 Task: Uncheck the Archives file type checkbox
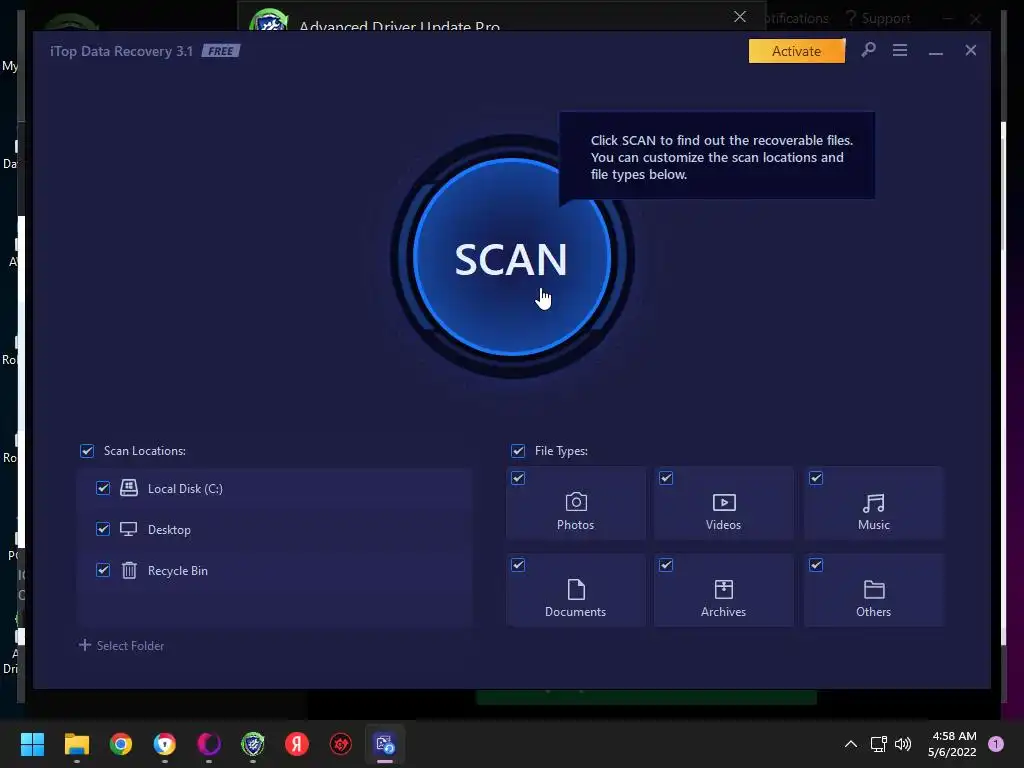[x=666, y=565]
